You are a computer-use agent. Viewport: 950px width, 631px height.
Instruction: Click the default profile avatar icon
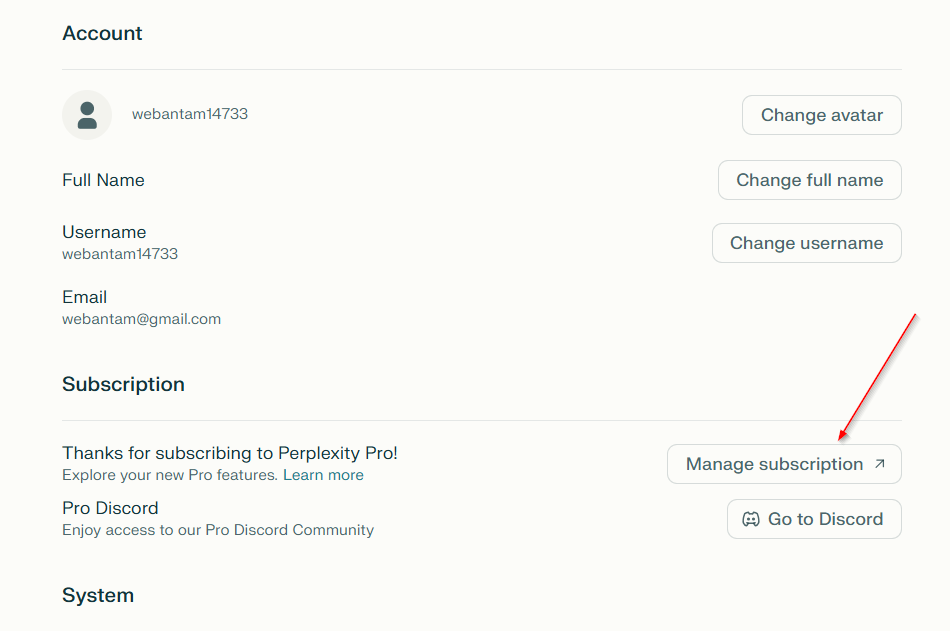[x=87, y=115]
